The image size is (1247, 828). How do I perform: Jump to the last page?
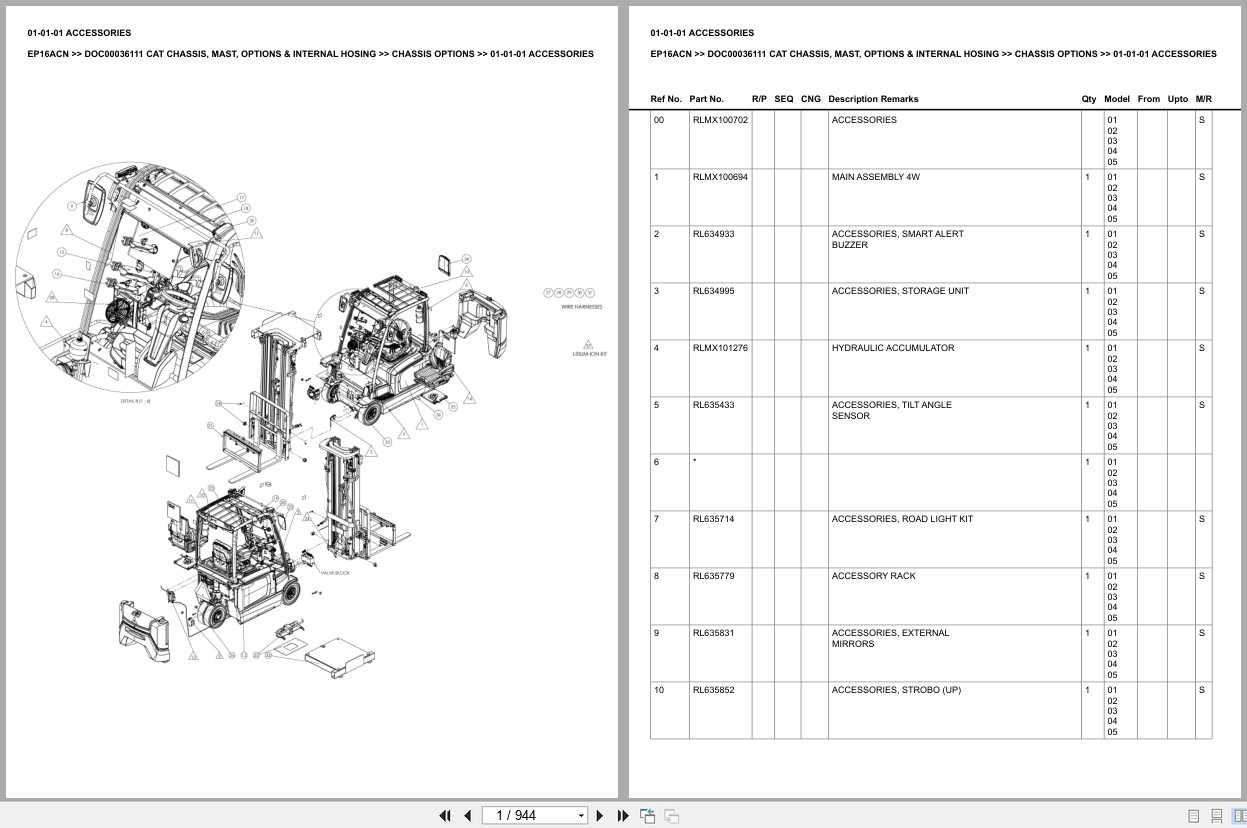(x=621, y=816)
